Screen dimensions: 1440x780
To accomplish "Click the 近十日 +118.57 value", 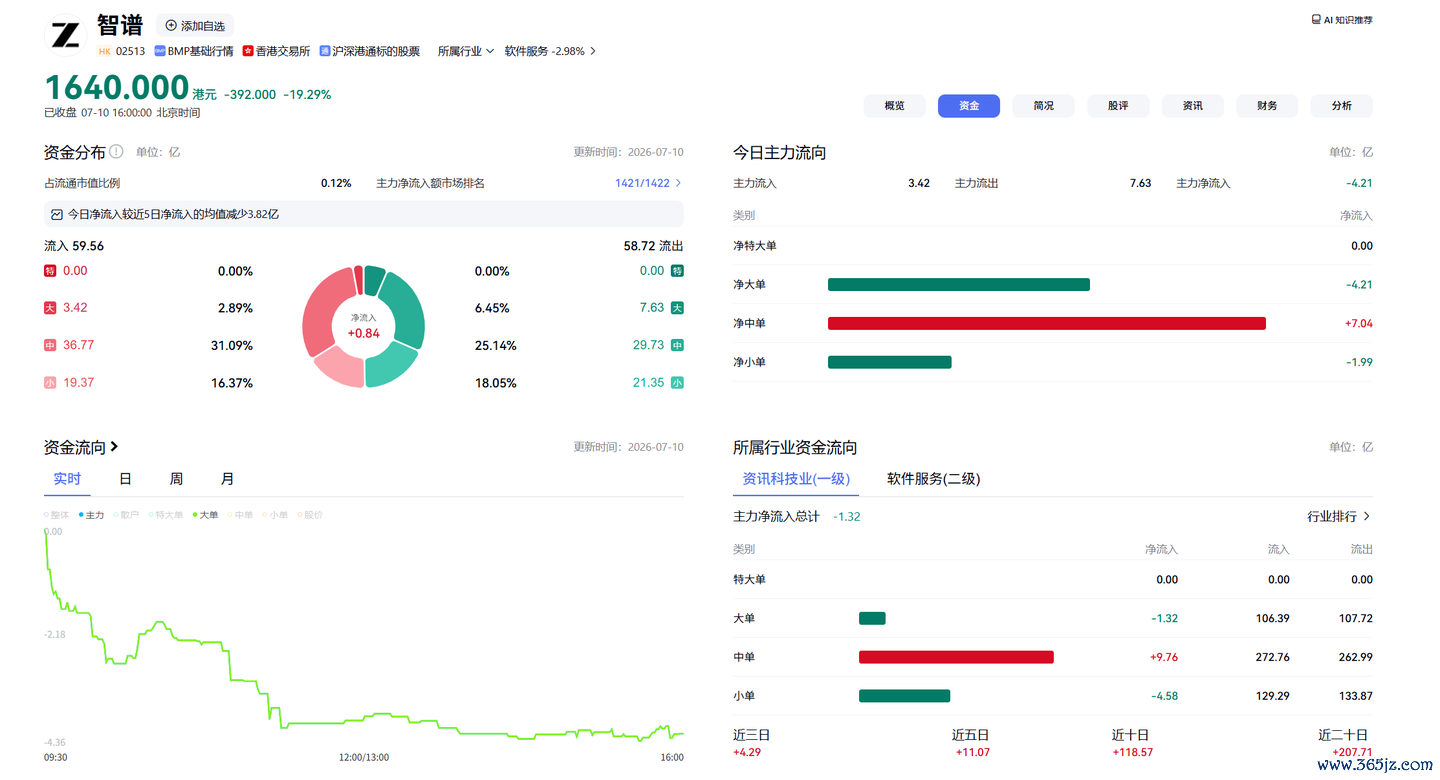I will [1132, 752].
